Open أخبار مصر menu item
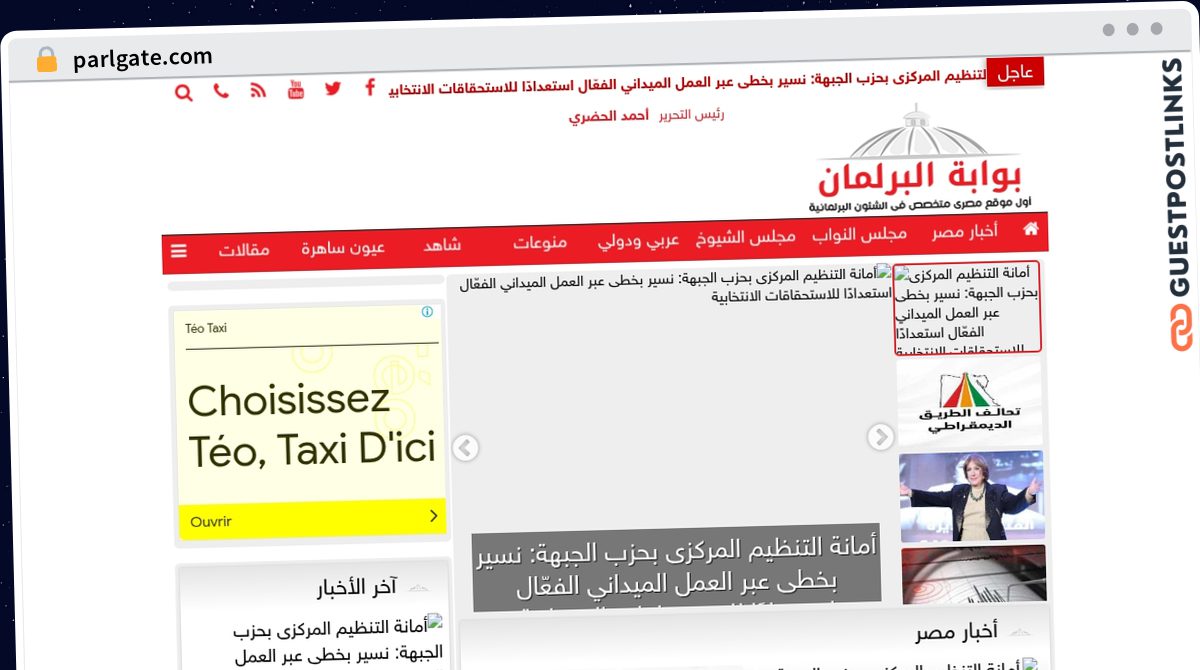 tap(965, 233)
